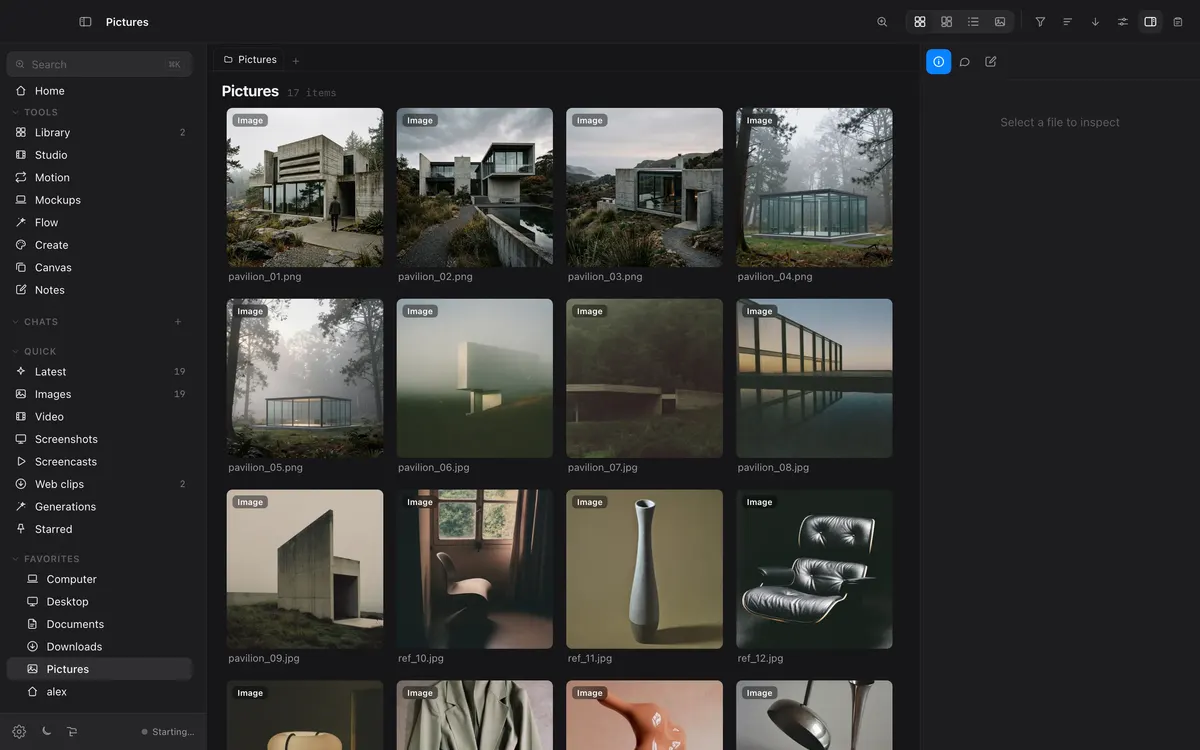Open the view settings sliders icon
The image size is (1200, 750).
pos(1123,22)
